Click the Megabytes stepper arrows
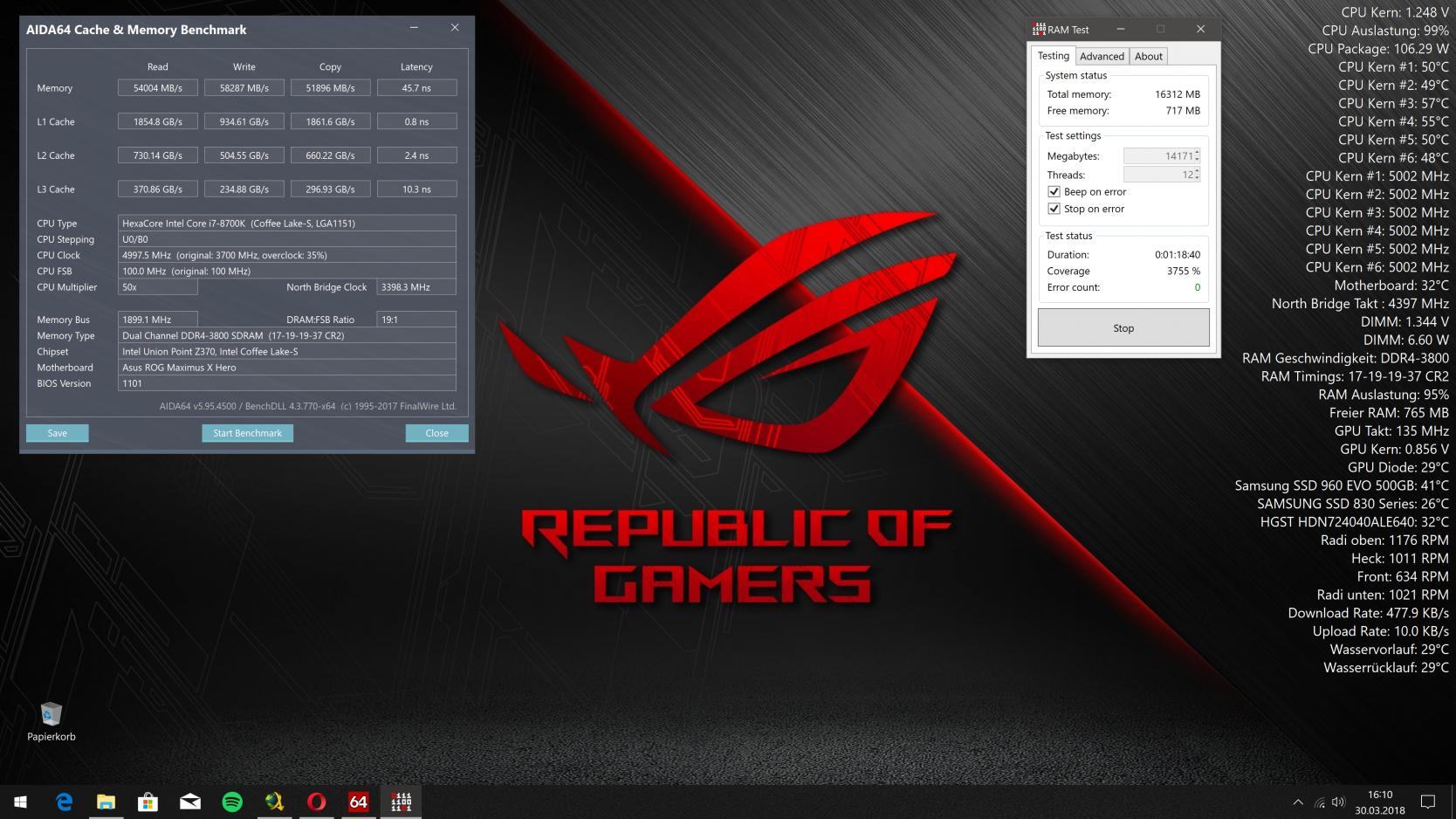The width and height of the screenshot is (1456, 819). click(x=1197, y=155)
